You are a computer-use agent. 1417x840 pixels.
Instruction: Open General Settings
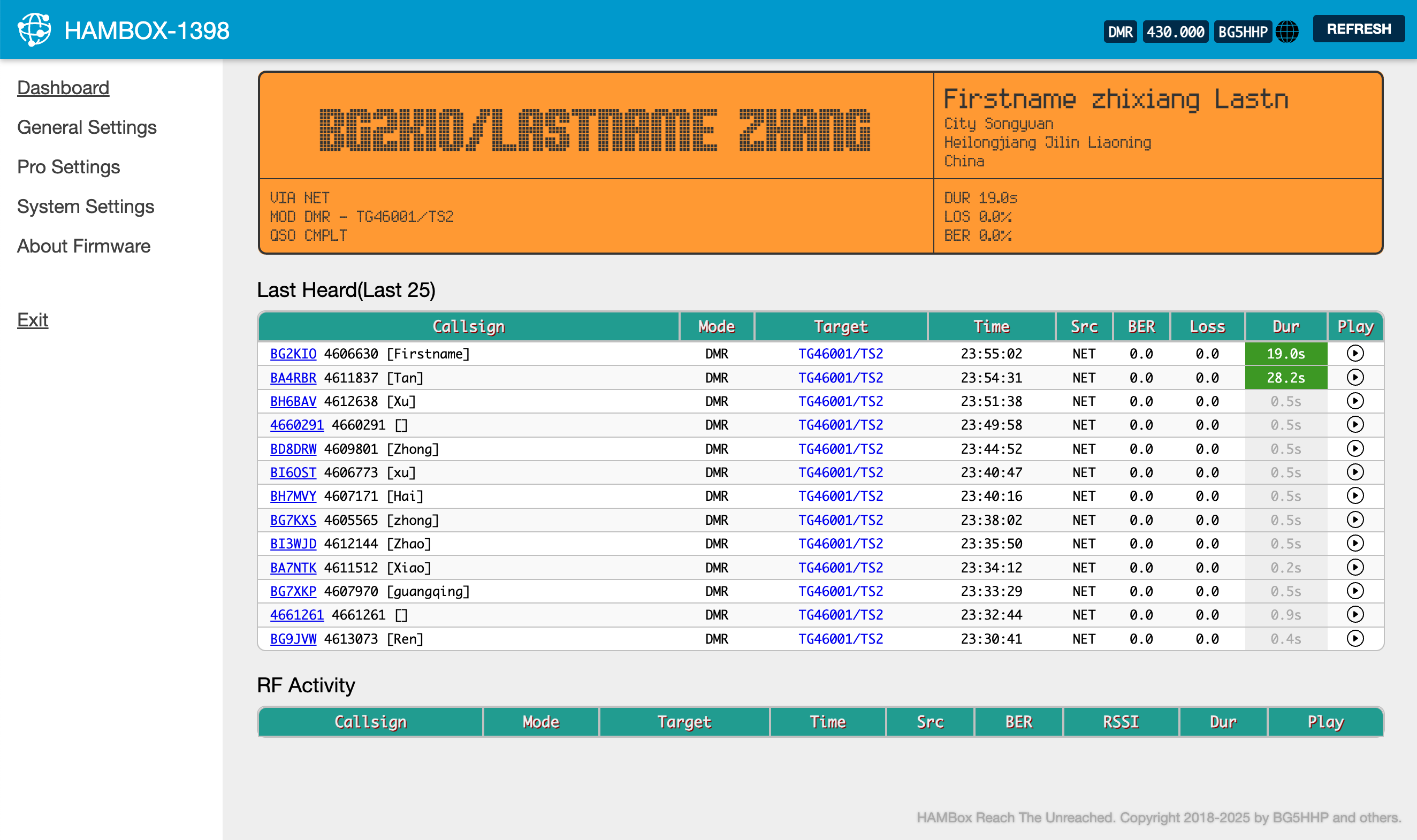pos(87,127)
